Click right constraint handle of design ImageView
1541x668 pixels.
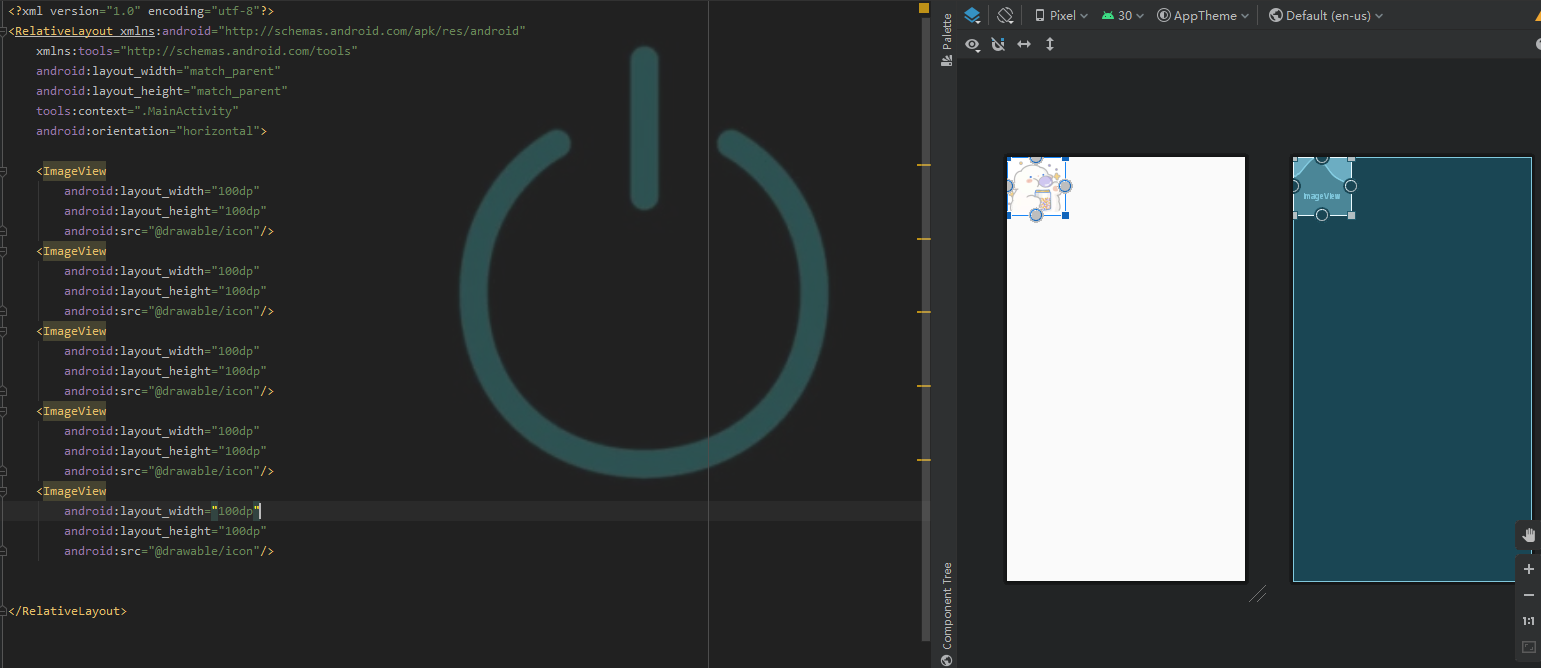1065,186
